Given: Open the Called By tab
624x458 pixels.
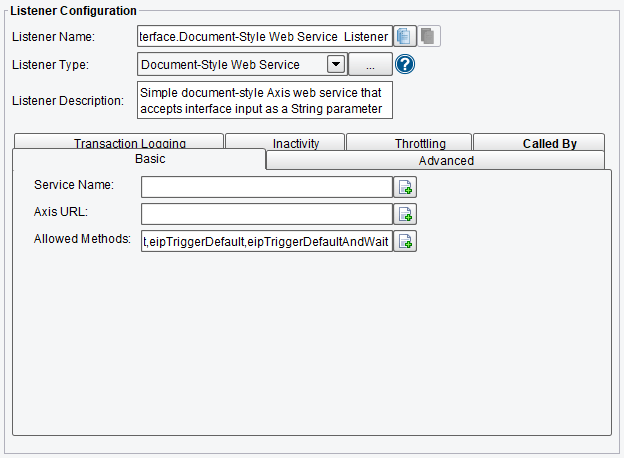Looking at the screenshot, I should tap(539, 142).
